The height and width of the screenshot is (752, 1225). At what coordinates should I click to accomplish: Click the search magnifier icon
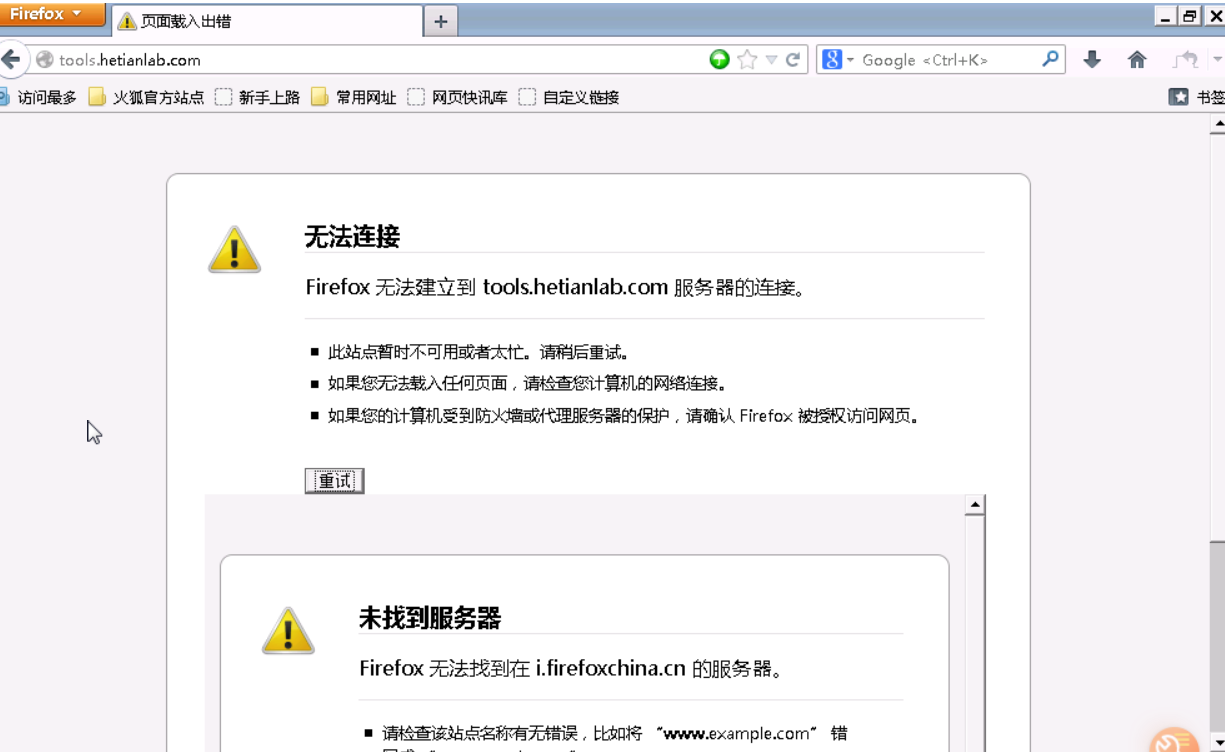[1050, 60]
